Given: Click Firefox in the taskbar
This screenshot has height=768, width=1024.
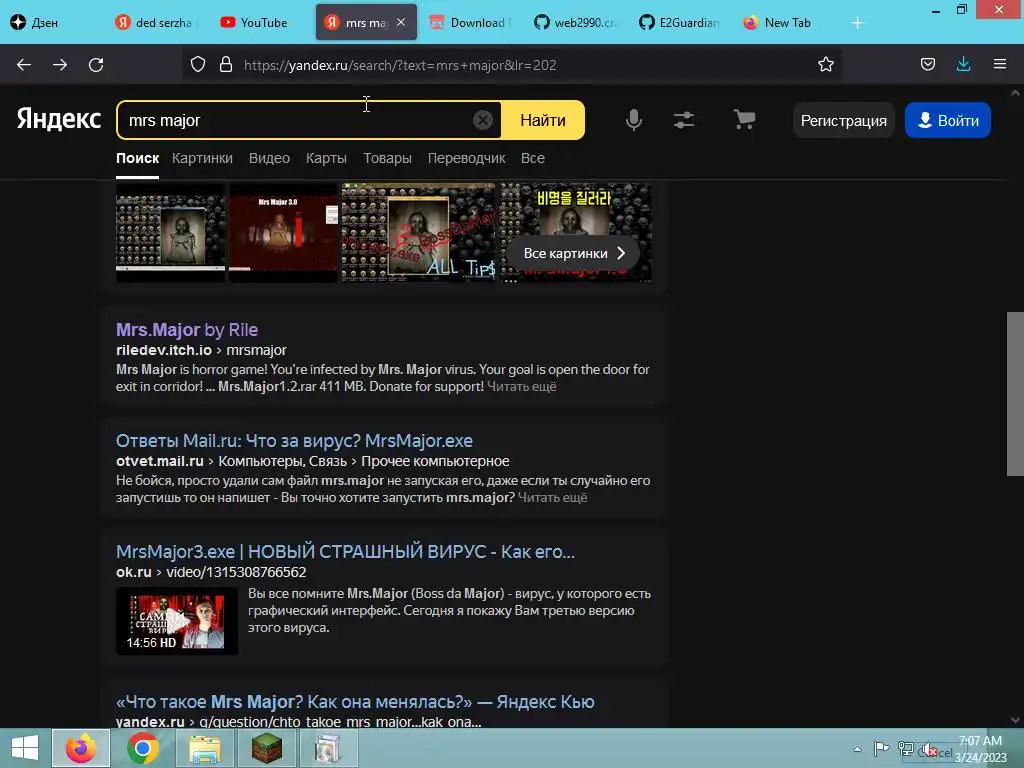Looking at the screenshot, I should 81,748.
